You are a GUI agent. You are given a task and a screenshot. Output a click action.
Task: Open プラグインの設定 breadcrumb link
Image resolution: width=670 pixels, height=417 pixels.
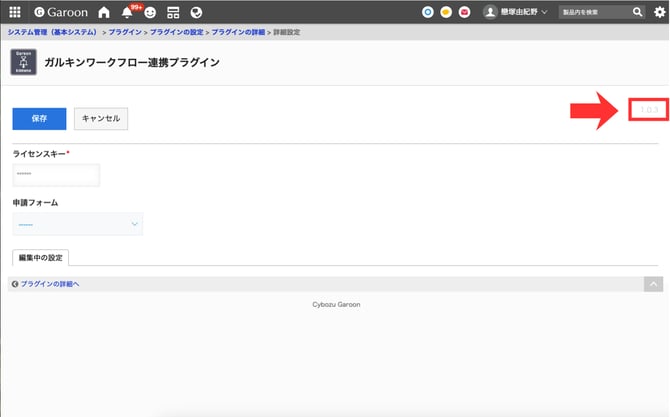(177, 33)
